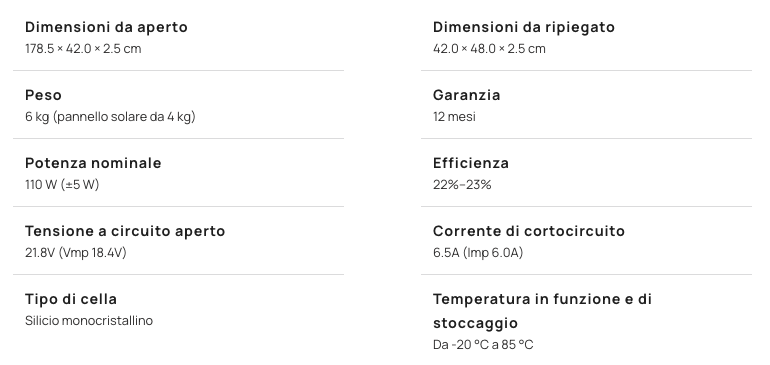Click the Potenza nominale heading

coord(93,163)
